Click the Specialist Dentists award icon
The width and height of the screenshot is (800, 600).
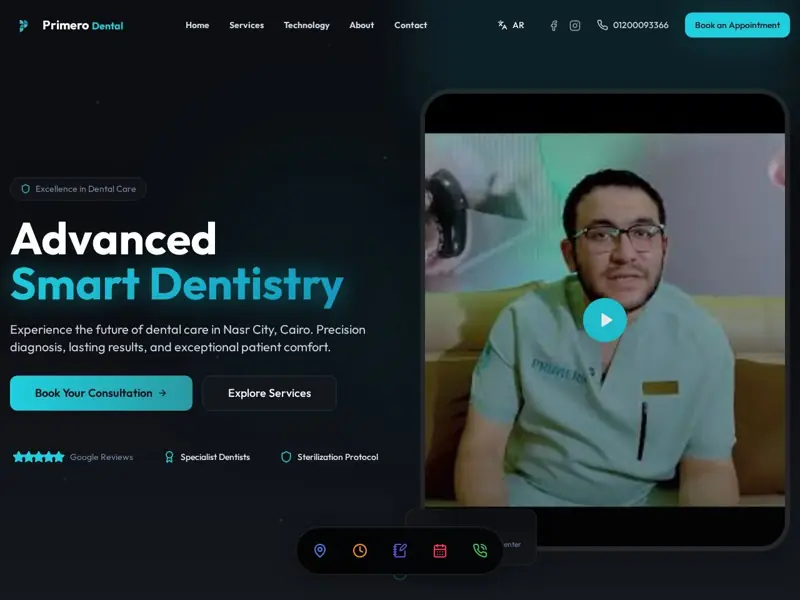(169, 457)
